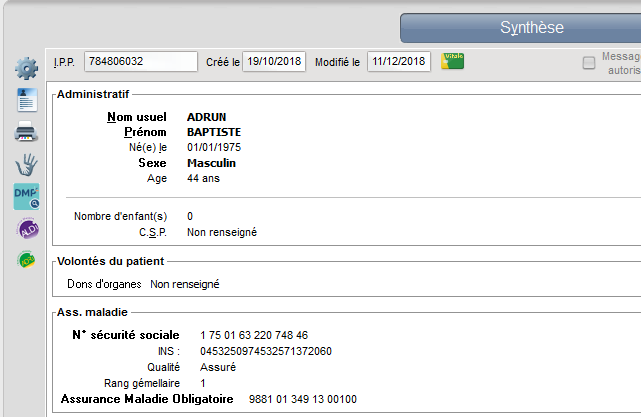Toggle the Message autorisé checkbox
This screenshot has height=417, width=641.
point(589,63)
